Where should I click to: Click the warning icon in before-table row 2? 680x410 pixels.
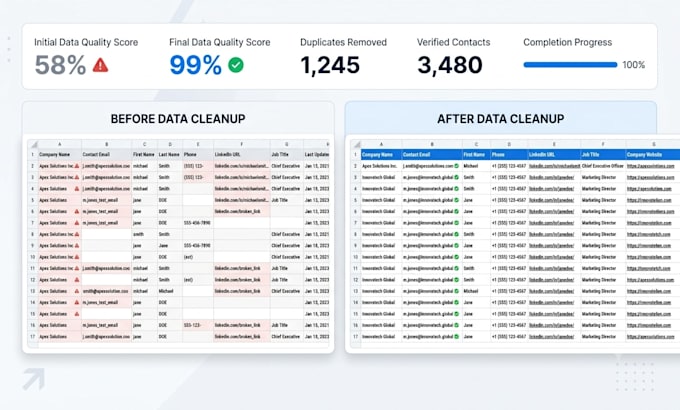click(77, 166)
